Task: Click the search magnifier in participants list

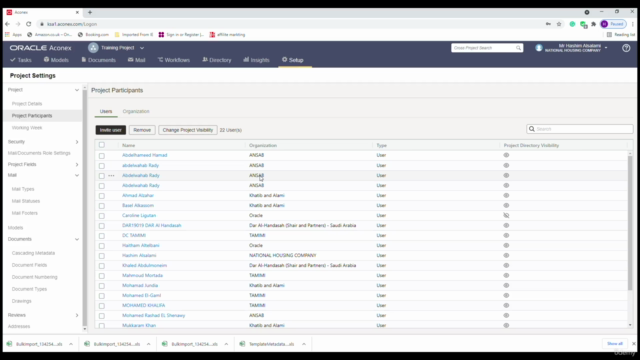Action: 532,129
